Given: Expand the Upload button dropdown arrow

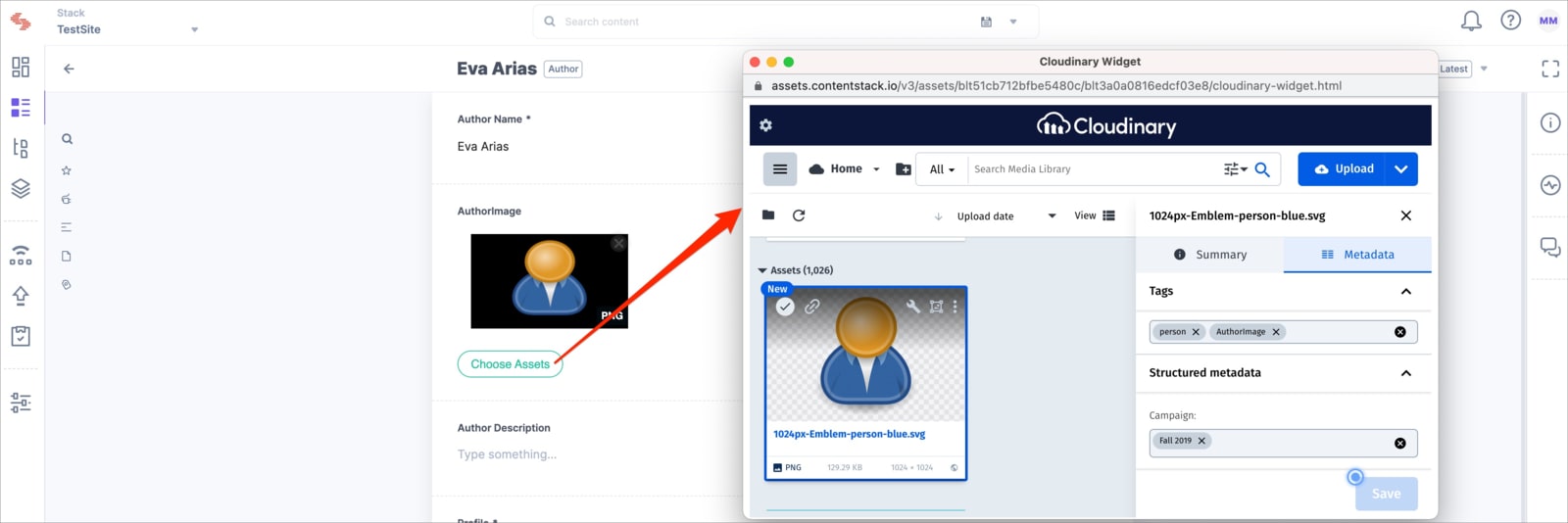Looking at the screenshot, I should [x=1401, y=169].
